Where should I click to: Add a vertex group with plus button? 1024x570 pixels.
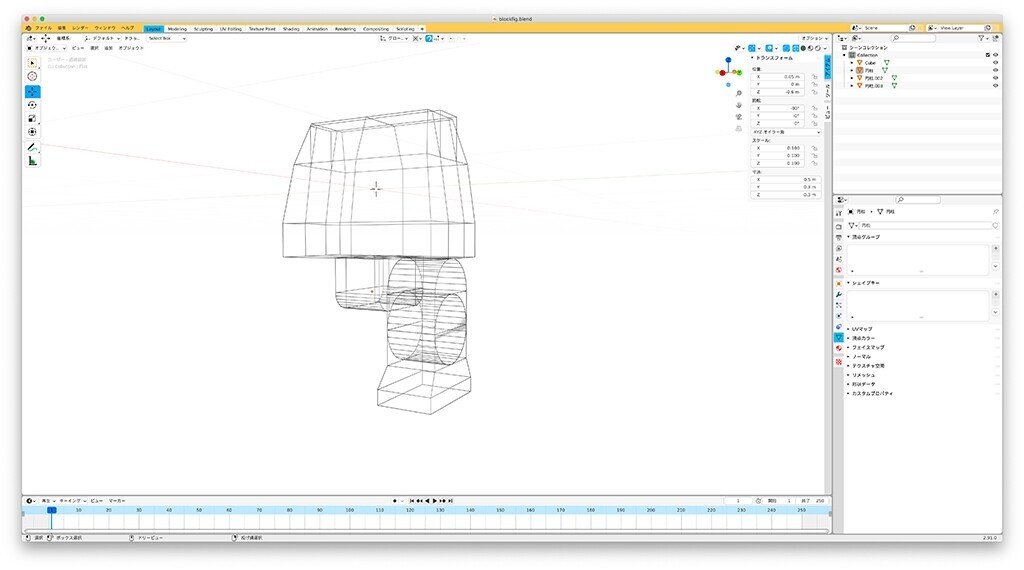click(x=995, y=248)
